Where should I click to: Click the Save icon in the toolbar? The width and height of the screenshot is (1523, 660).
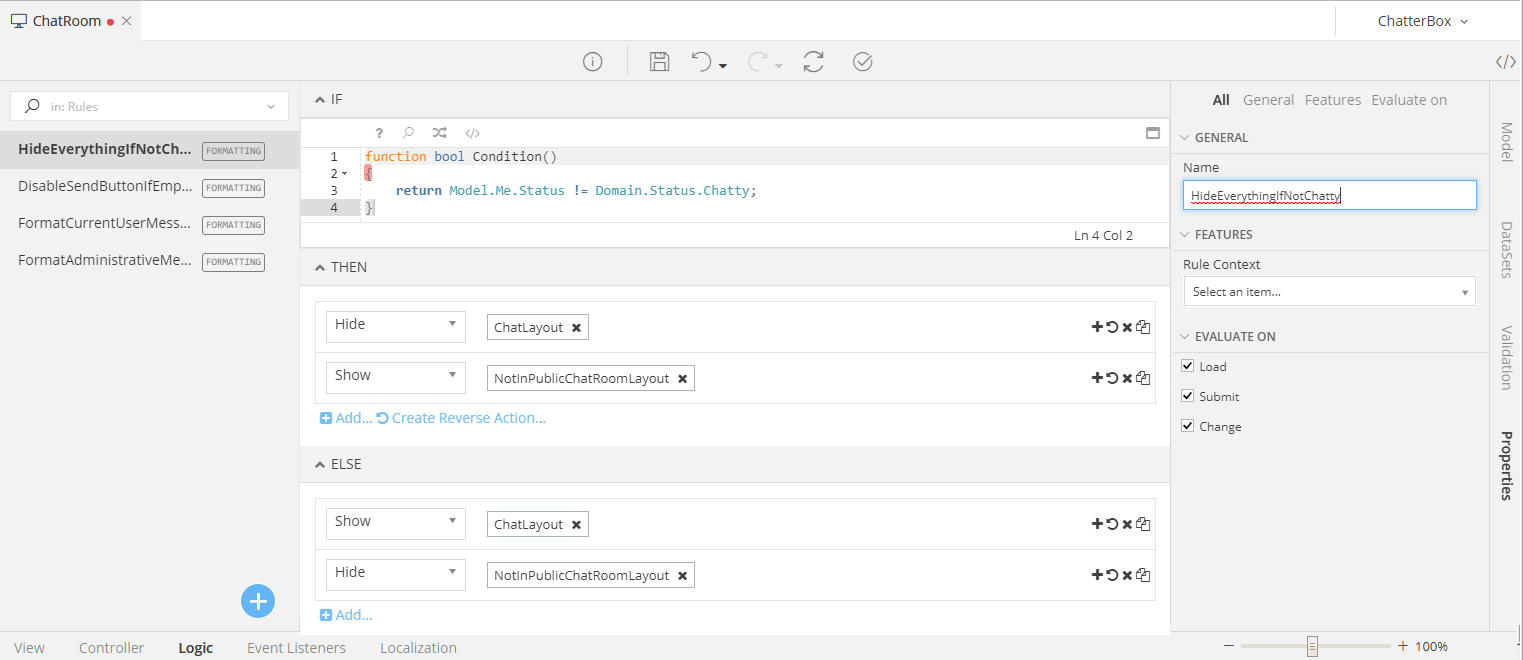point(659,62)
